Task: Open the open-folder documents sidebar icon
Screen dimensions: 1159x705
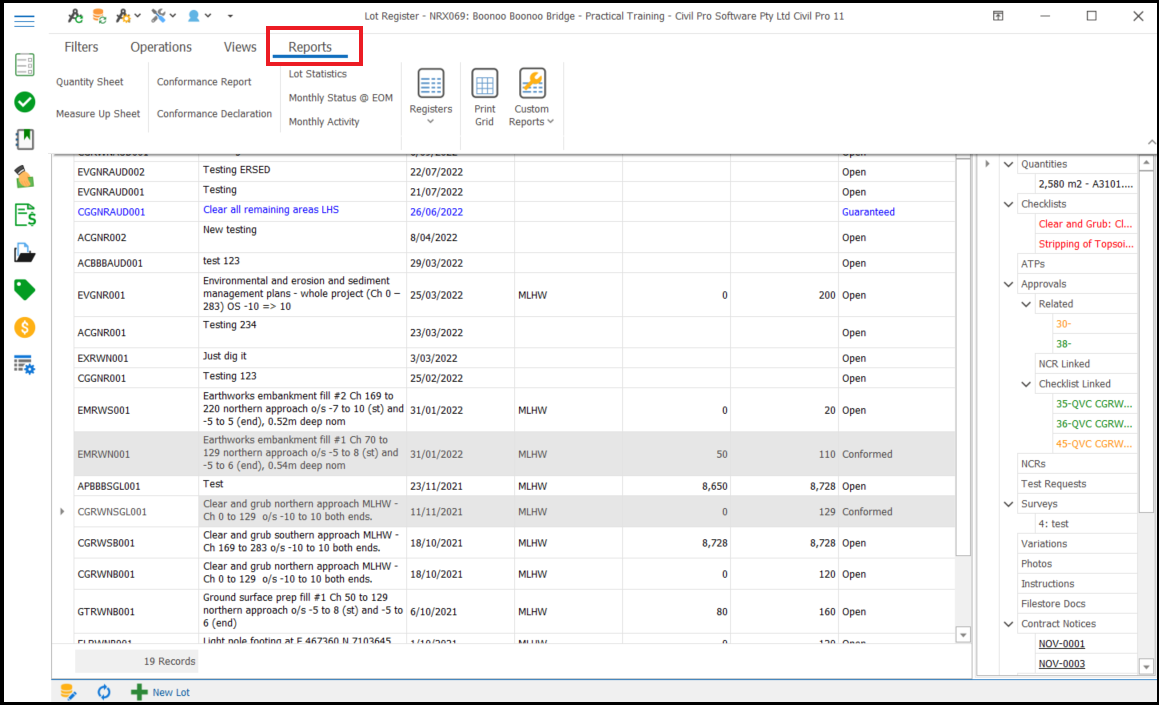Action: [25, 252]
